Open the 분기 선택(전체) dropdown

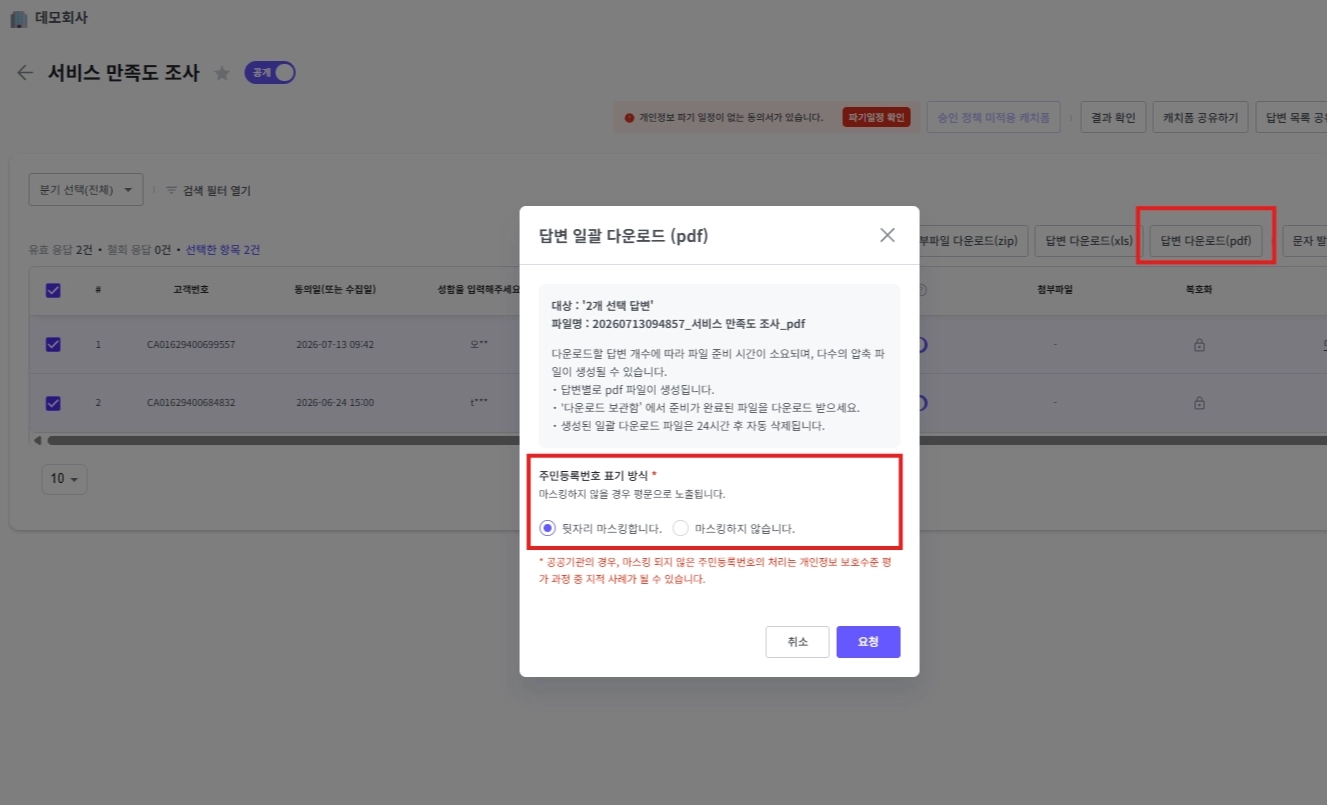click(86, 190)
